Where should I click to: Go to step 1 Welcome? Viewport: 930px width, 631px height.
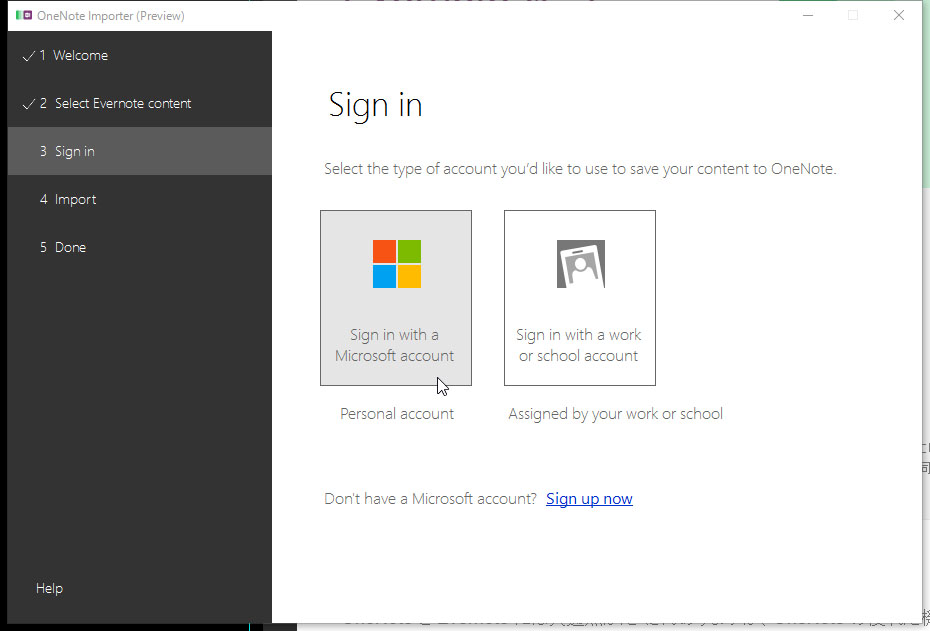click(x=140, y=55)
